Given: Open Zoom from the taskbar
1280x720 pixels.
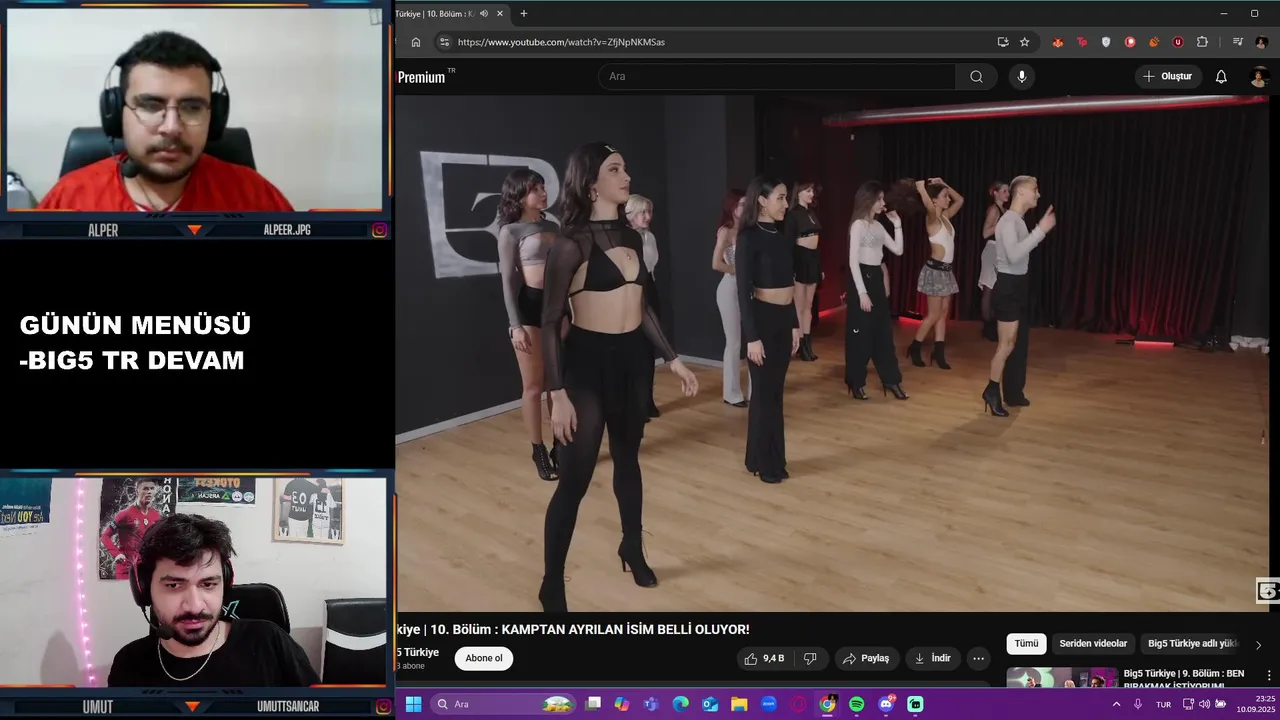Looking at the screenshot, I should point(769,704).
